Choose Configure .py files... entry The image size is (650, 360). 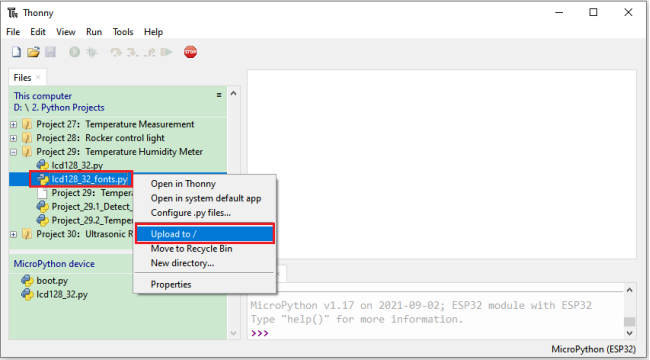(x=205, y=213)
